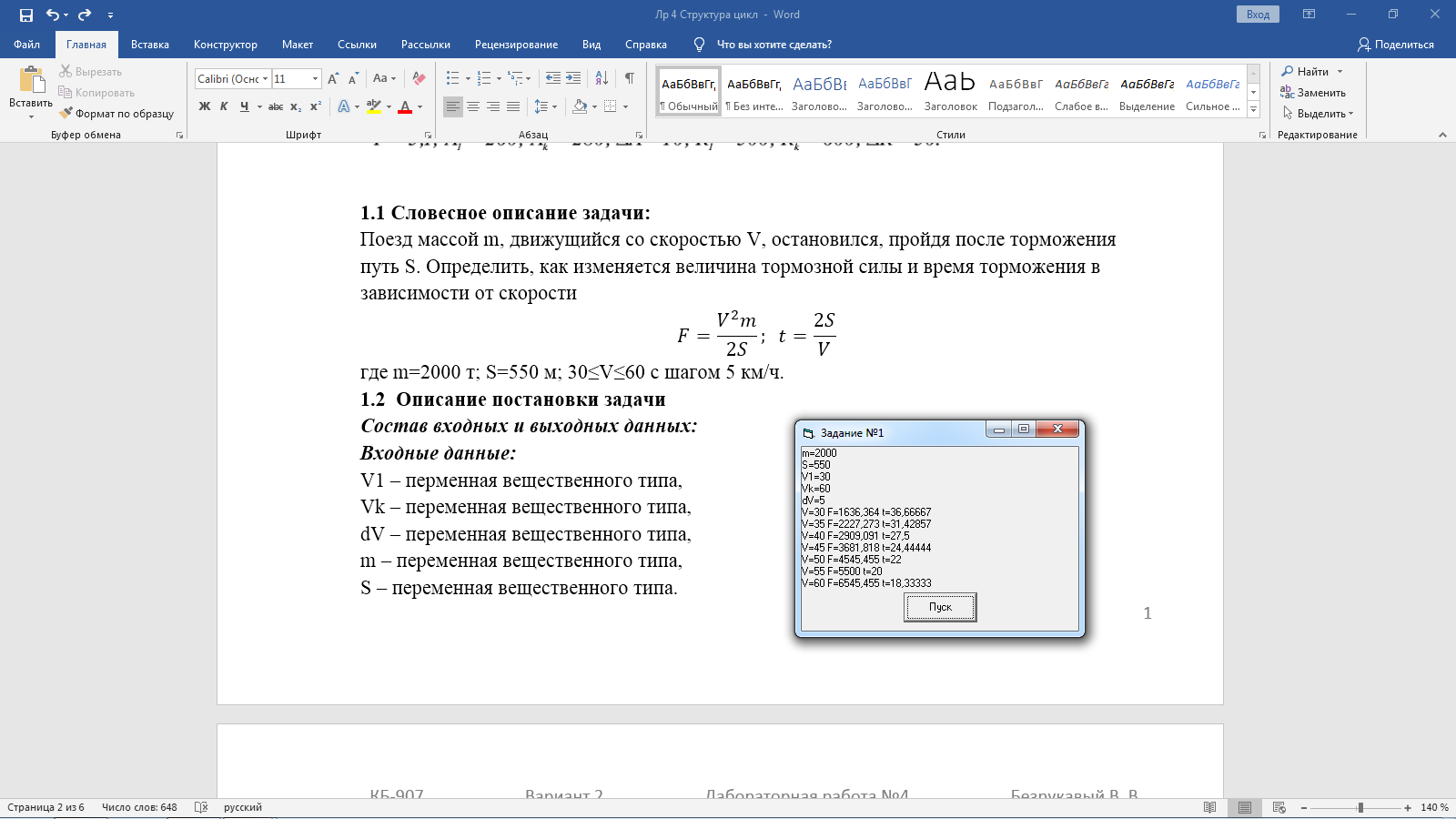The height and width of the screenshot is (819, 1456).
Task: Select the Без интервала style
Action: [x=754, y=92]
